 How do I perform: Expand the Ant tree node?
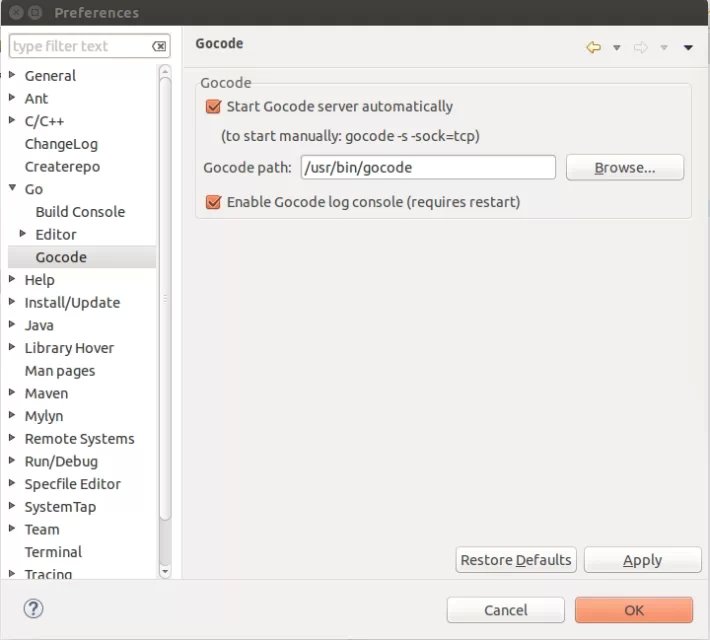(x=12, y=97)
